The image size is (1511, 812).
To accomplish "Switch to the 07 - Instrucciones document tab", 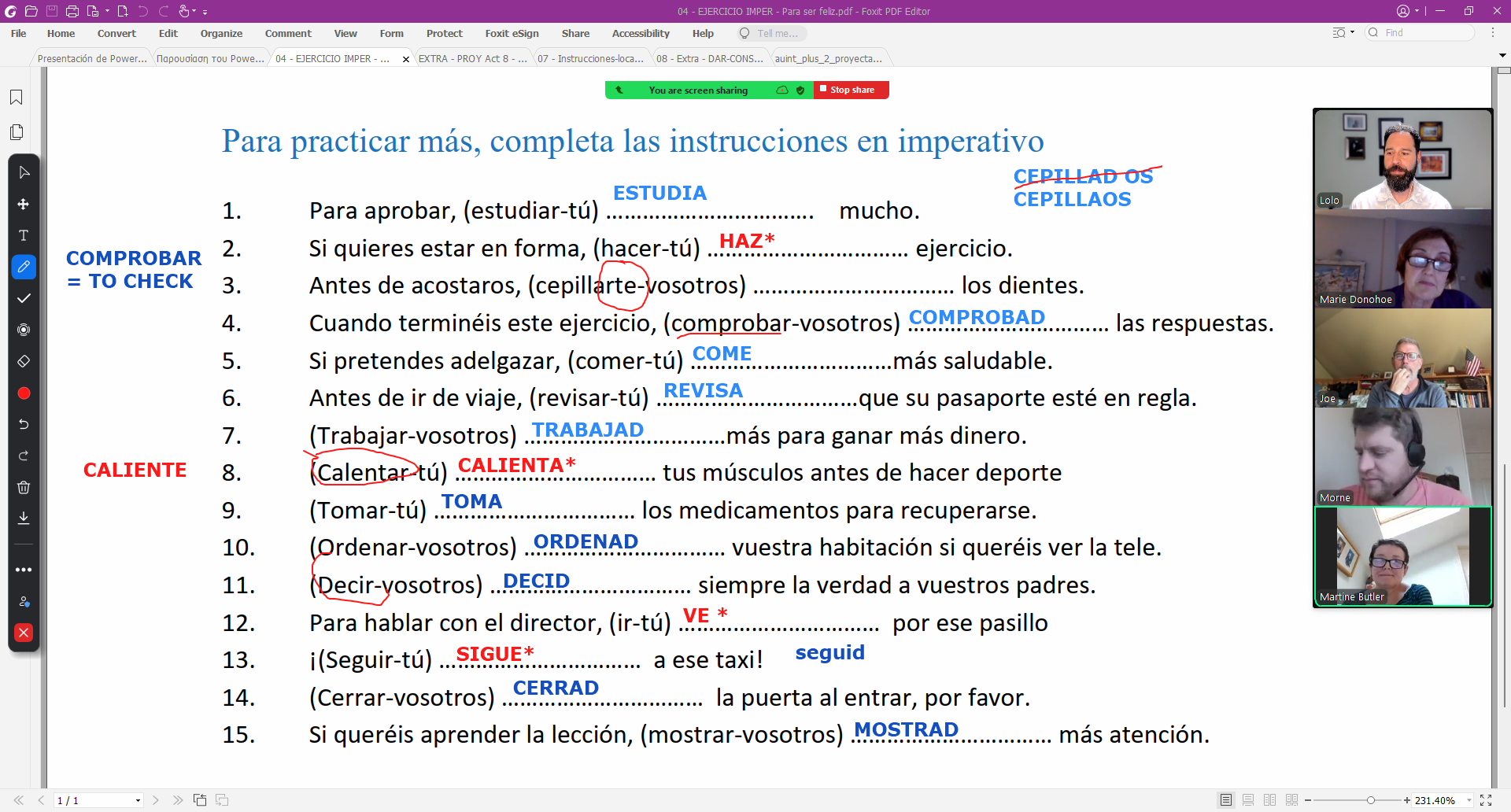I will click(590, 58).
